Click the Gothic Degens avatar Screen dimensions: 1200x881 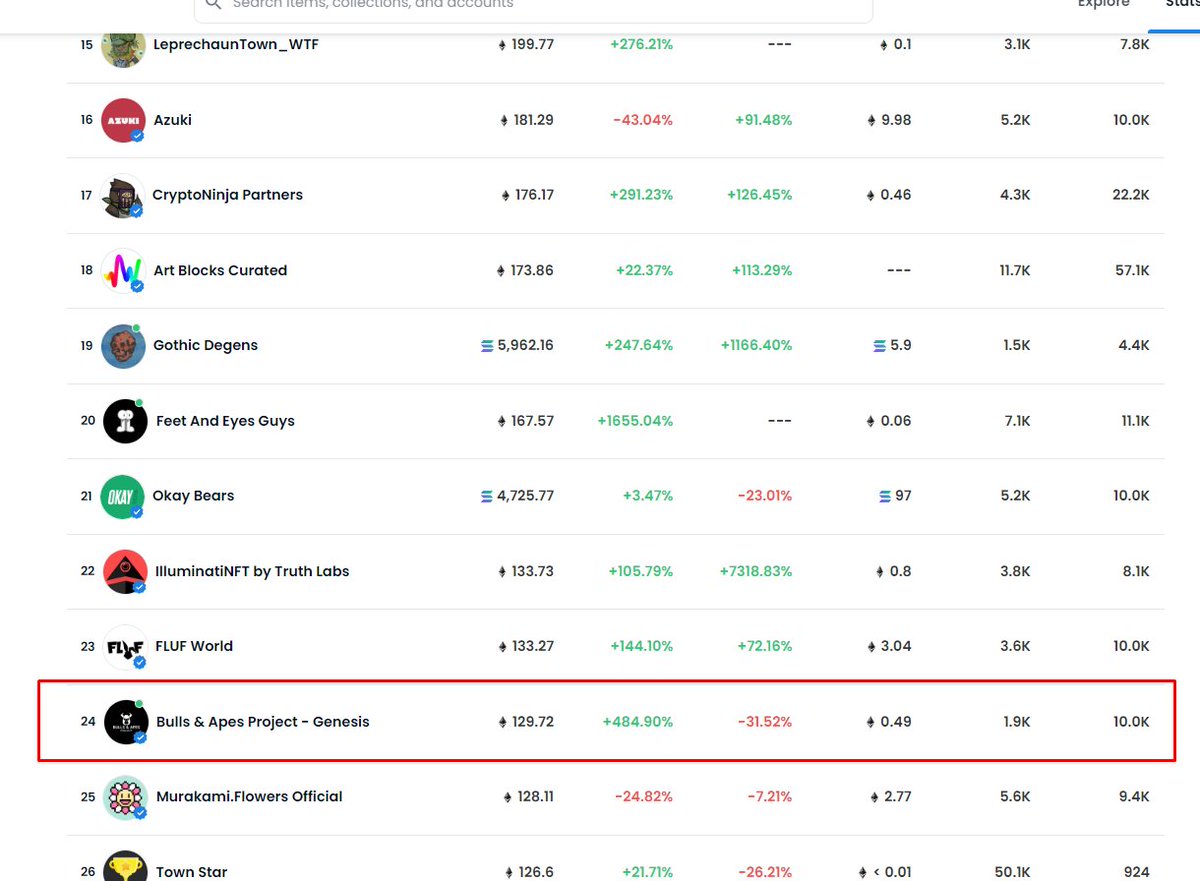tap(124, 346)
